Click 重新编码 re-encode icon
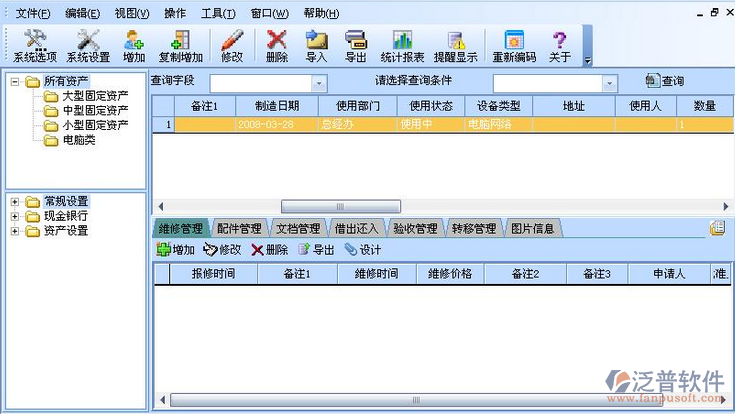 coord(514,46)
